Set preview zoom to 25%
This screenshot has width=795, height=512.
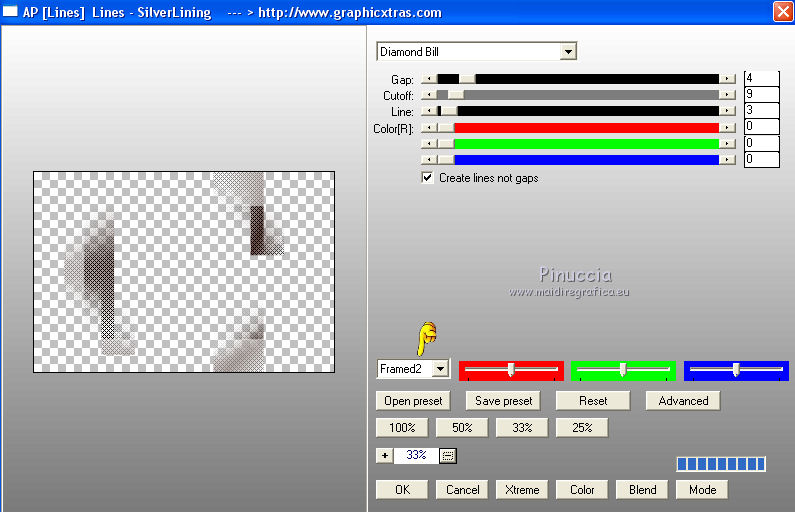click(582, 428)
